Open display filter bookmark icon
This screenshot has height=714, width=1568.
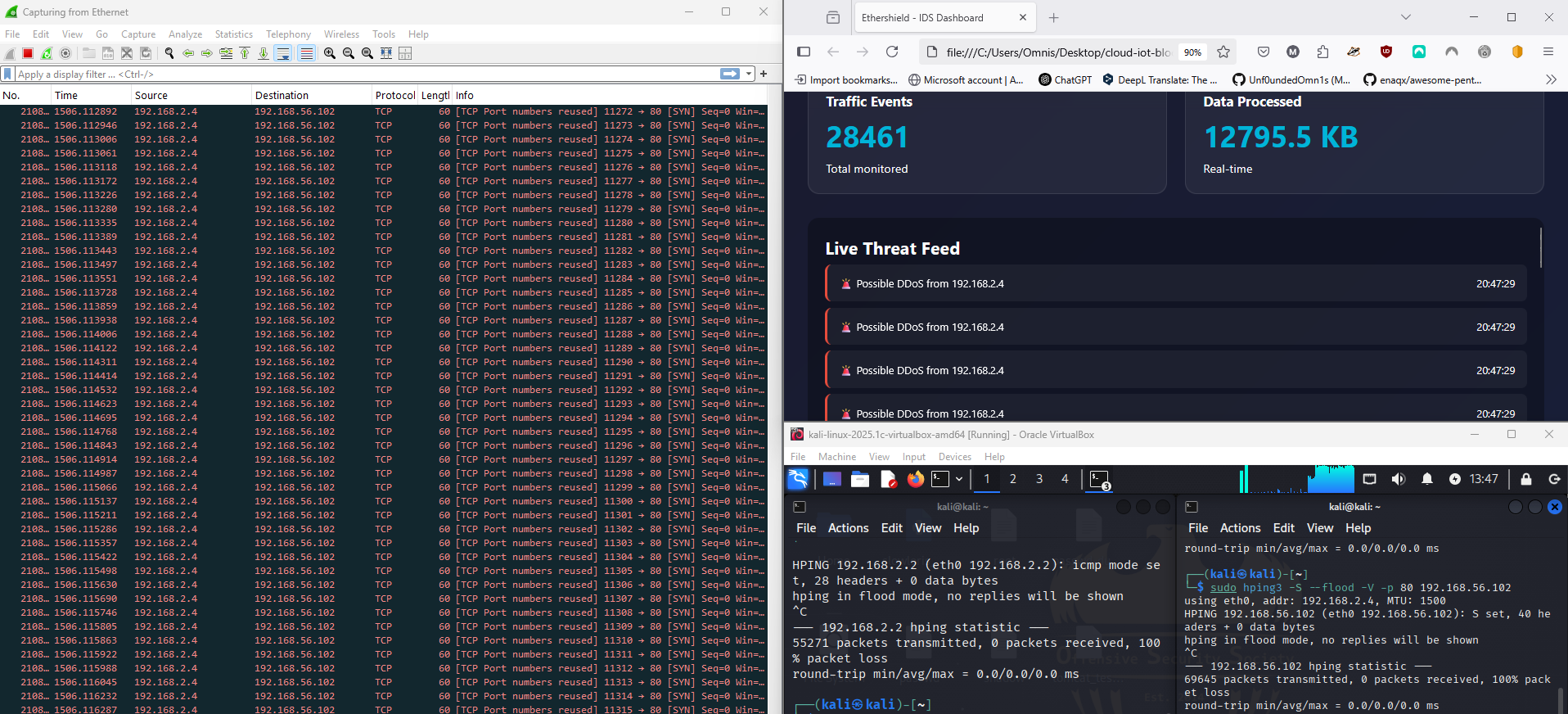click(x=7, y=74)
